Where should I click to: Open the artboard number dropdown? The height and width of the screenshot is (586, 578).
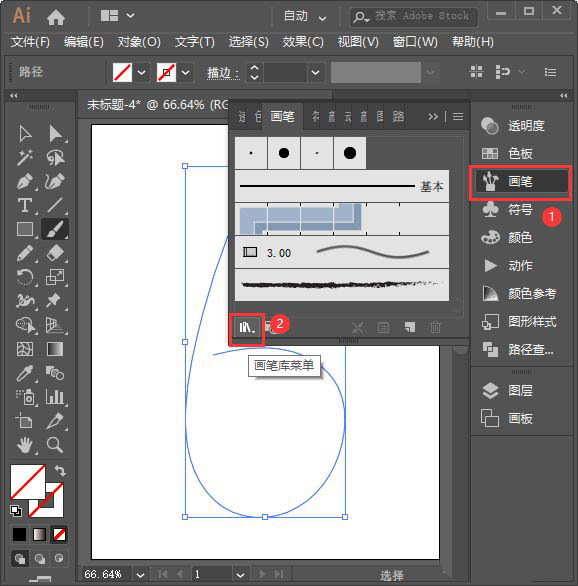click(241, 575)
